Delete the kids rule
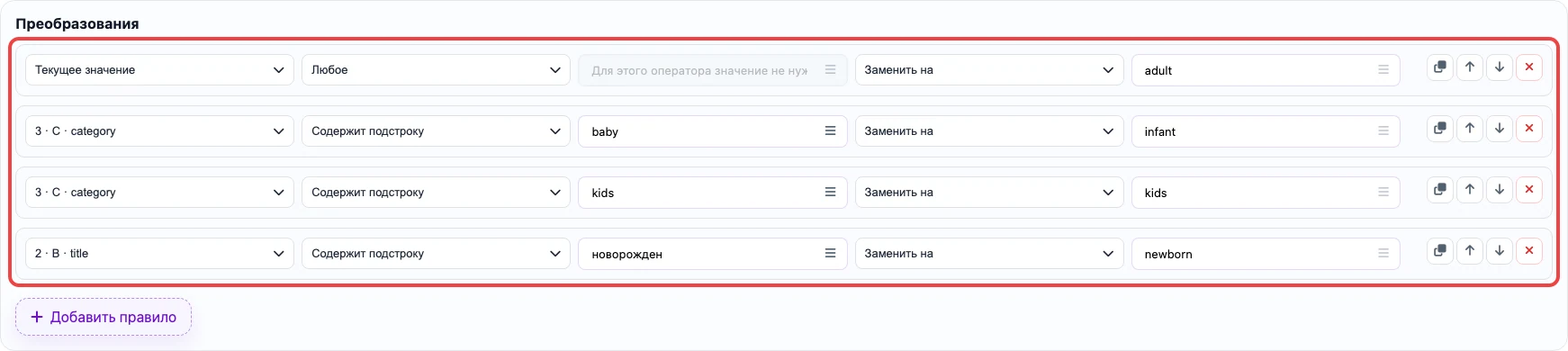Viewport: 1568px width, 351px height. (1529, 190)
